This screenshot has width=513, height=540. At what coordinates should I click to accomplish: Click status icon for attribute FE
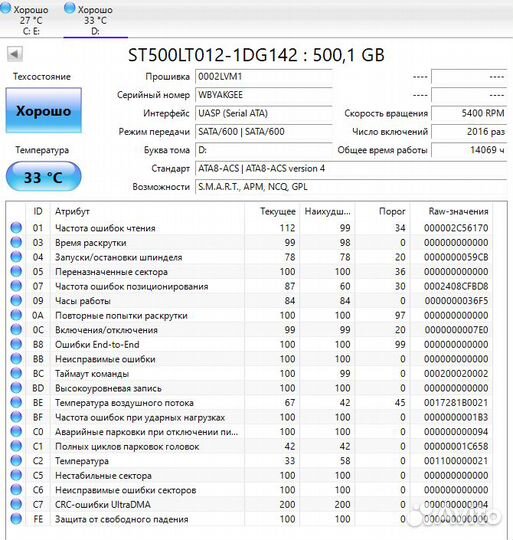click(x=16, y=519)
